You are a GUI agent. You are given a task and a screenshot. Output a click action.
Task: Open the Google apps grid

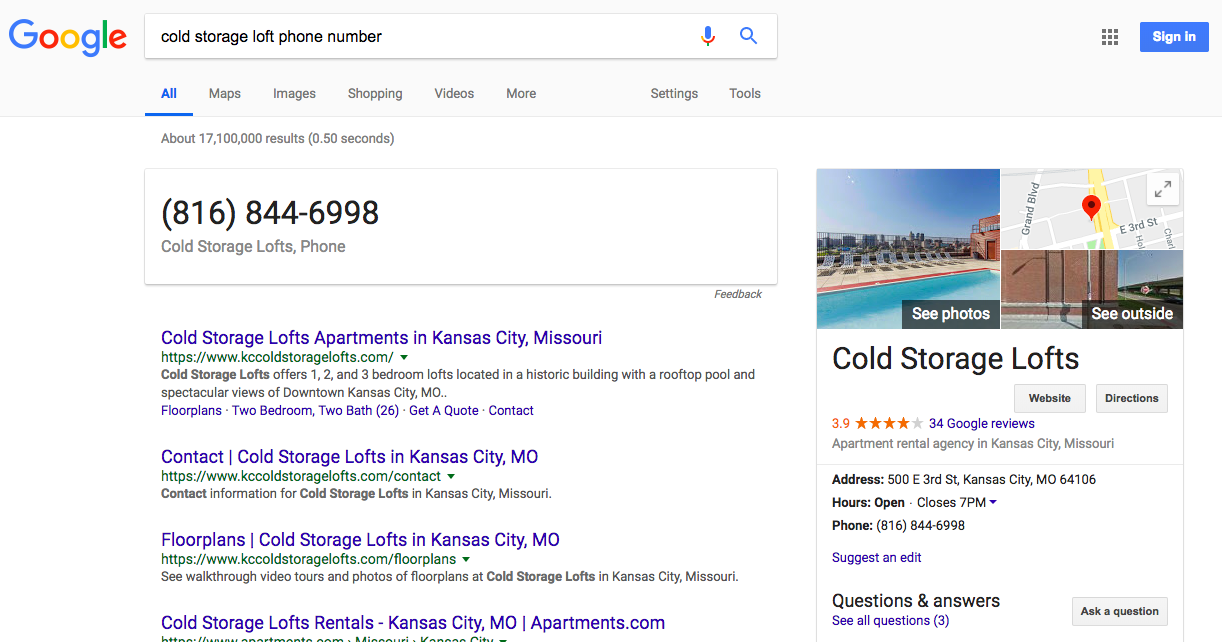pyautogui.click(x=1110, y=37)
